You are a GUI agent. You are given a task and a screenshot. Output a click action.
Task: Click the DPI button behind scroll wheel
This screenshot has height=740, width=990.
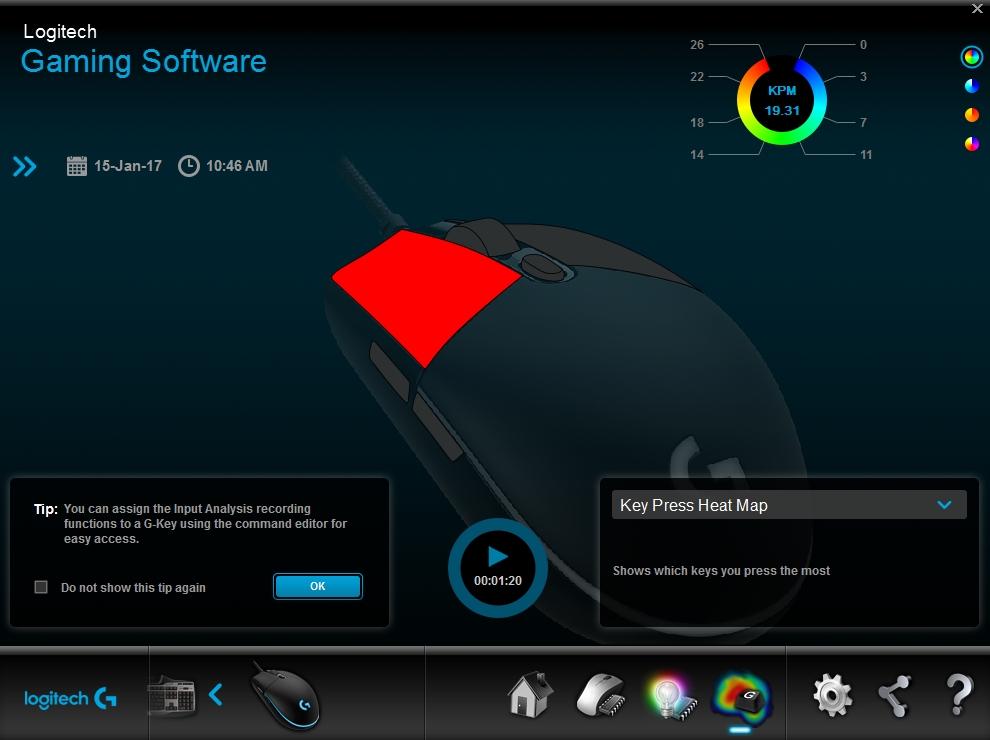[544, 267]
